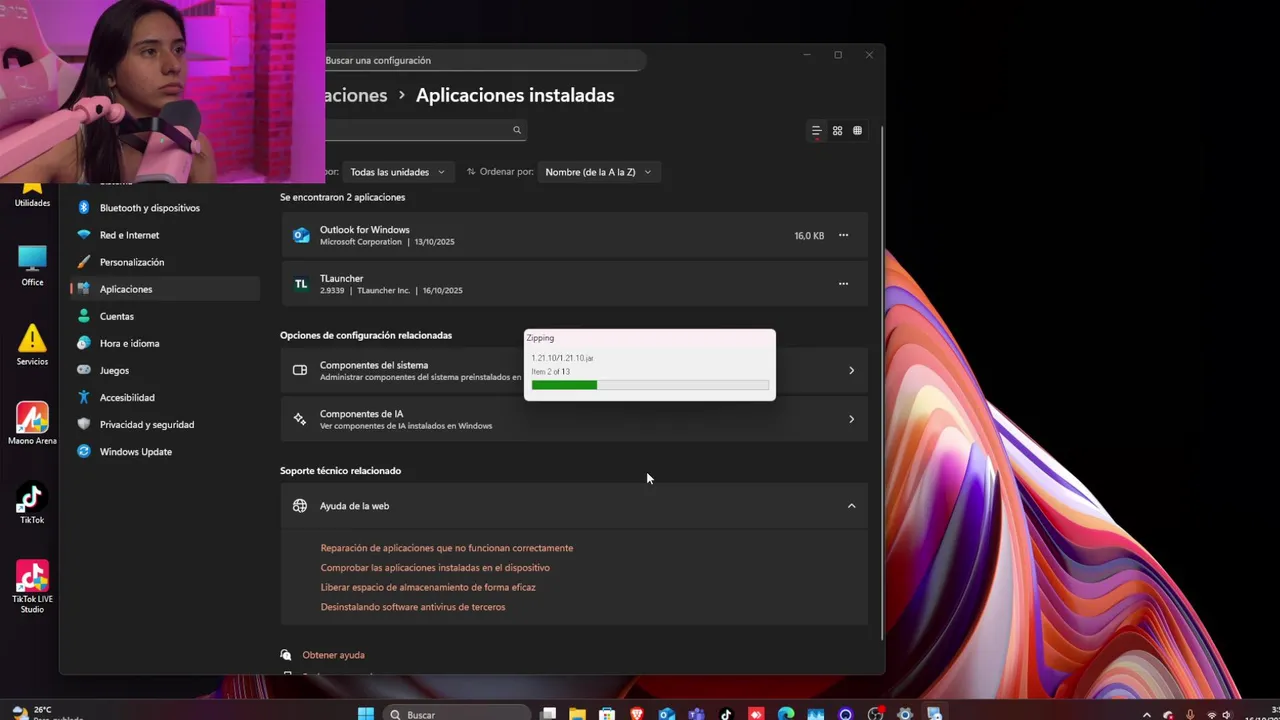
Task: Open Desinstalando software antivirus de terceros link
Action: click(413, 607)
